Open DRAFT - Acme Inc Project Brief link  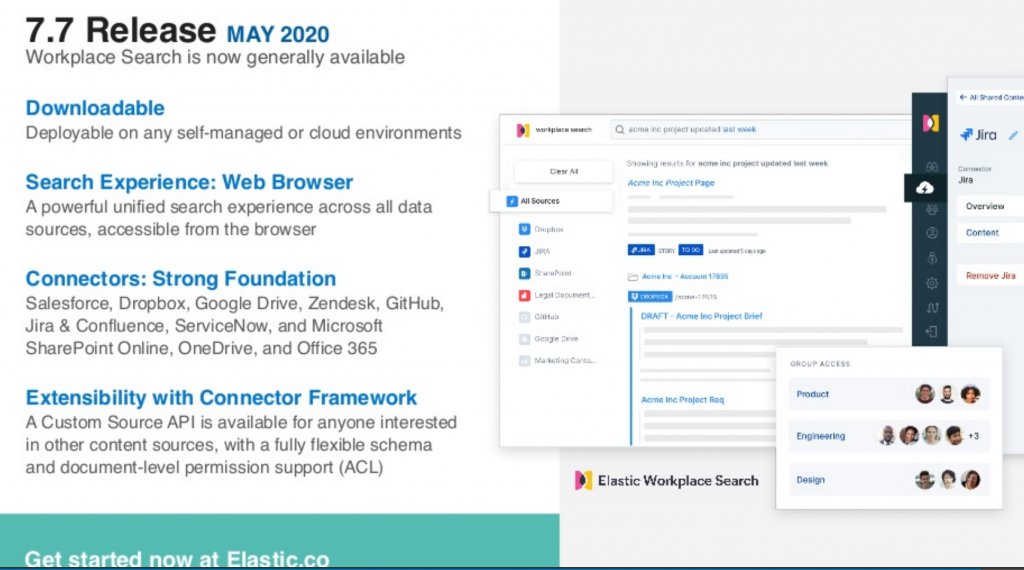[701, 316]
